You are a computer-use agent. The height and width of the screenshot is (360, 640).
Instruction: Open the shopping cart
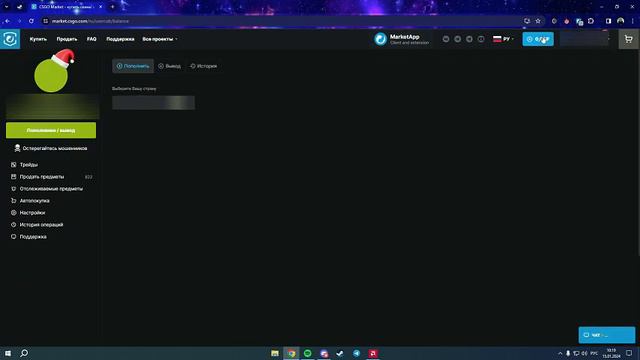tap(629, 39)
